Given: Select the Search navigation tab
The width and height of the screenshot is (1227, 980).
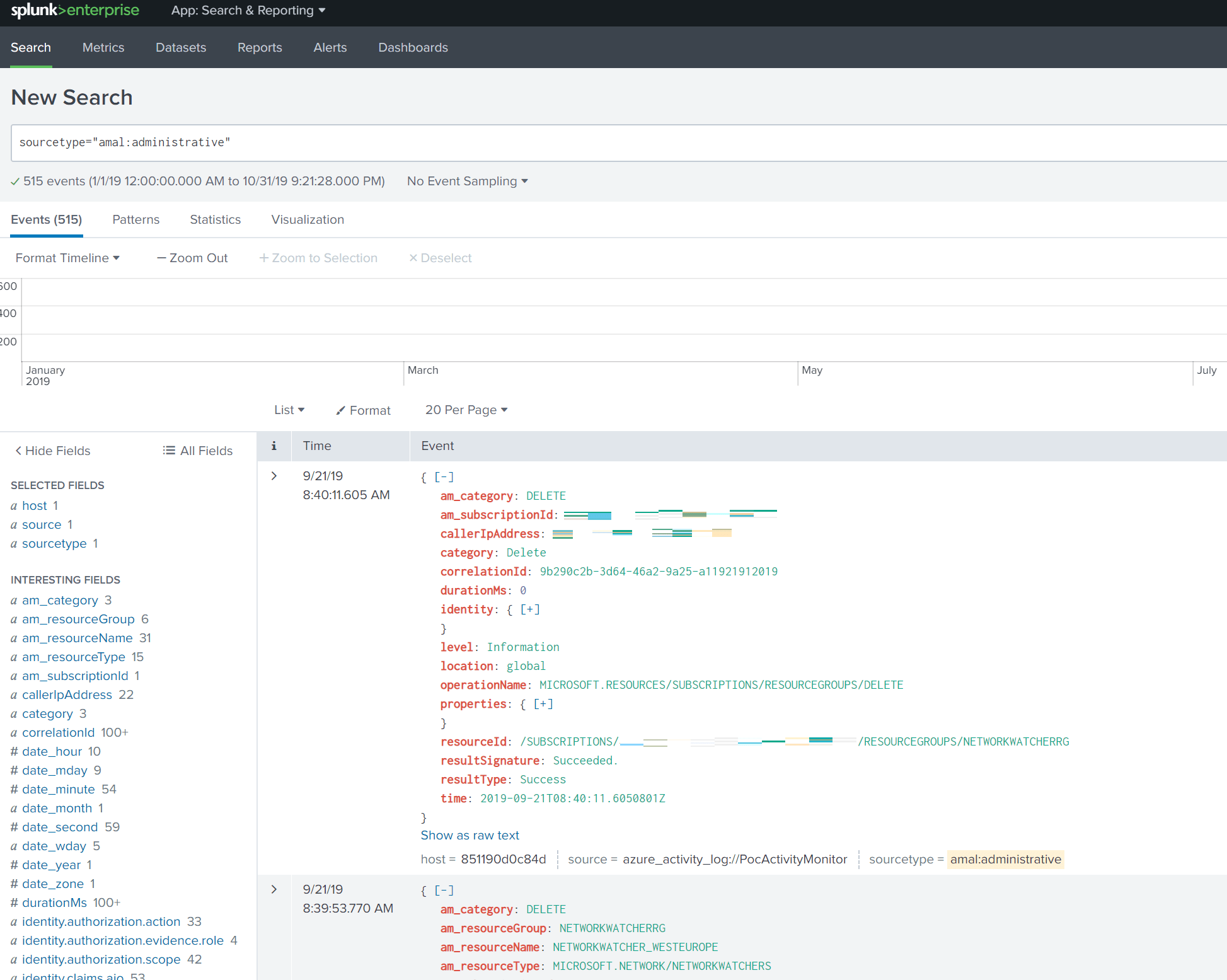Looking at the screenshot, I should tap(31, 47).
